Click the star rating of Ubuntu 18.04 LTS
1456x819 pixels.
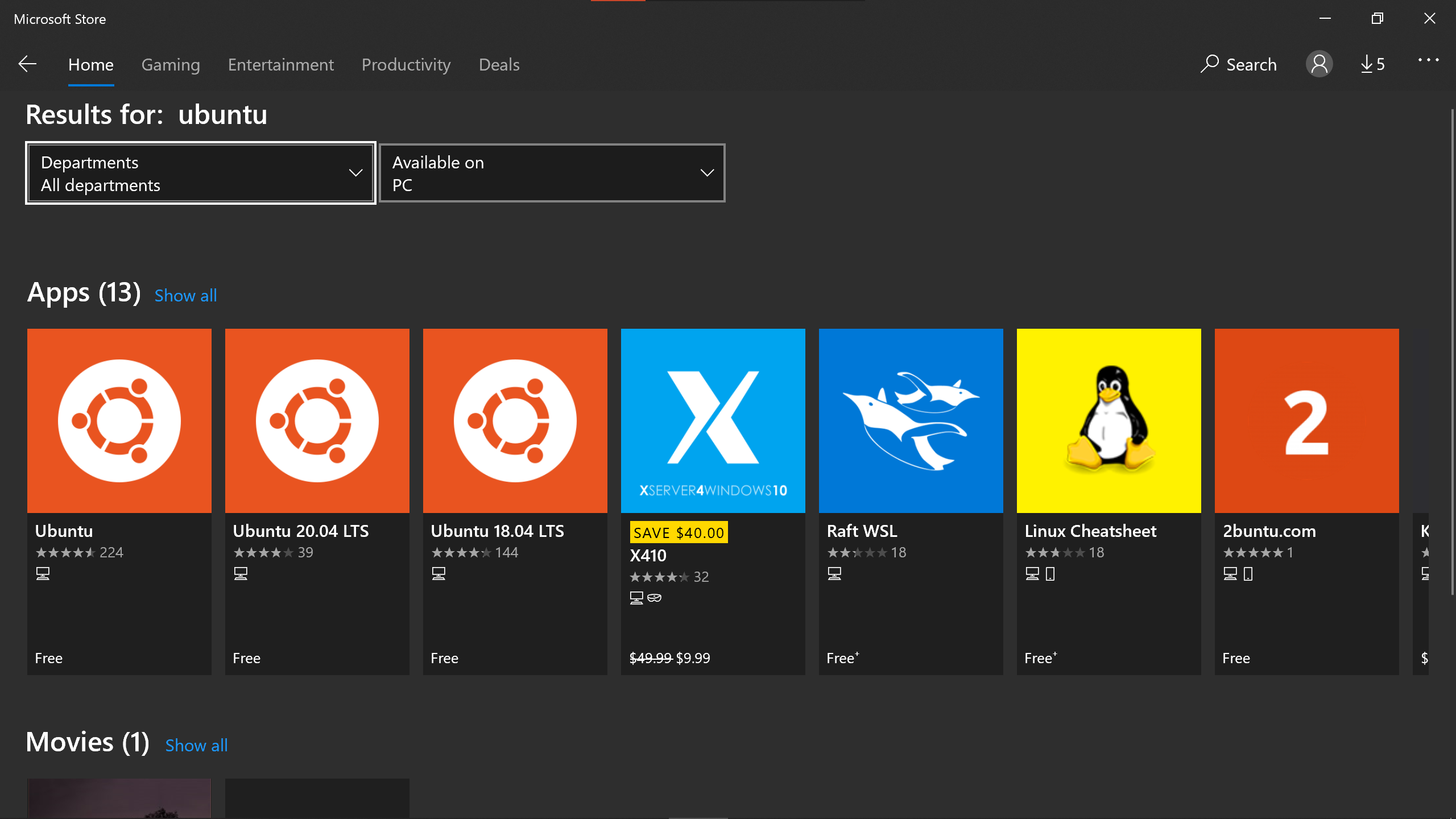tap(461, 552)
